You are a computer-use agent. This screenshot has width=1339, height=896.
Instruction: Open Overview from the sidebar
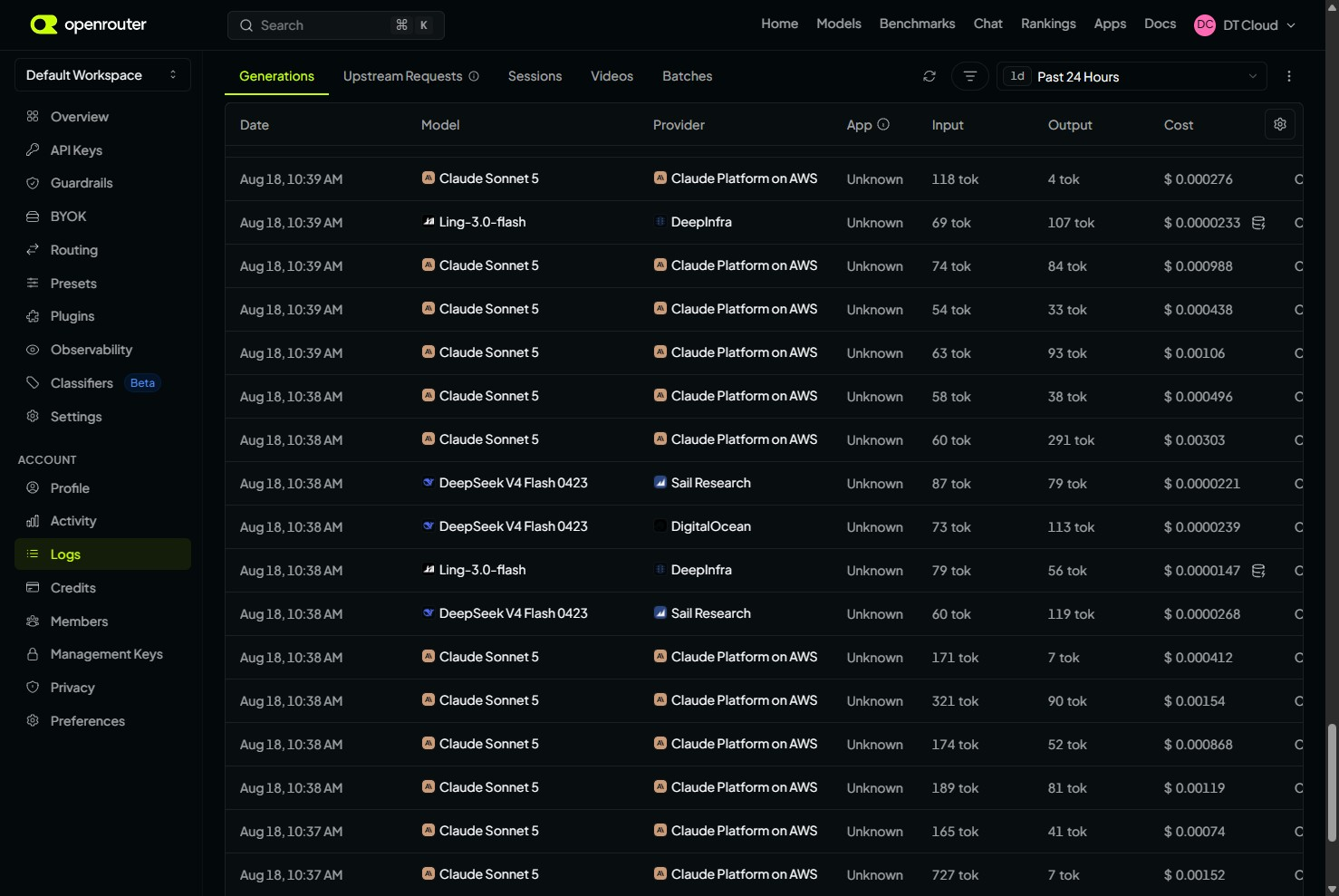click(102, 117)
